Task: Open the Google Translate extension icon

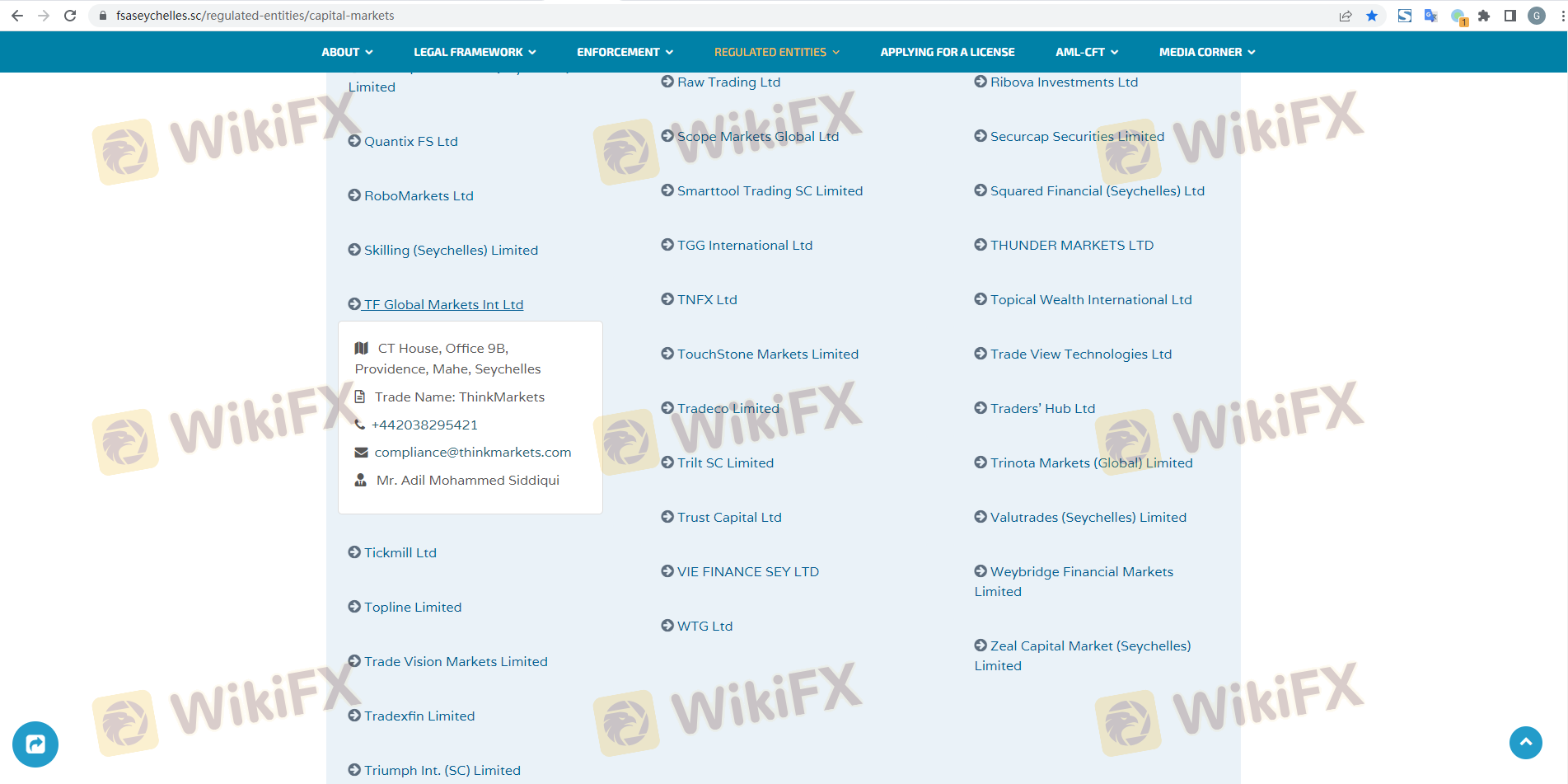Action: click(x=1430, y=16)
